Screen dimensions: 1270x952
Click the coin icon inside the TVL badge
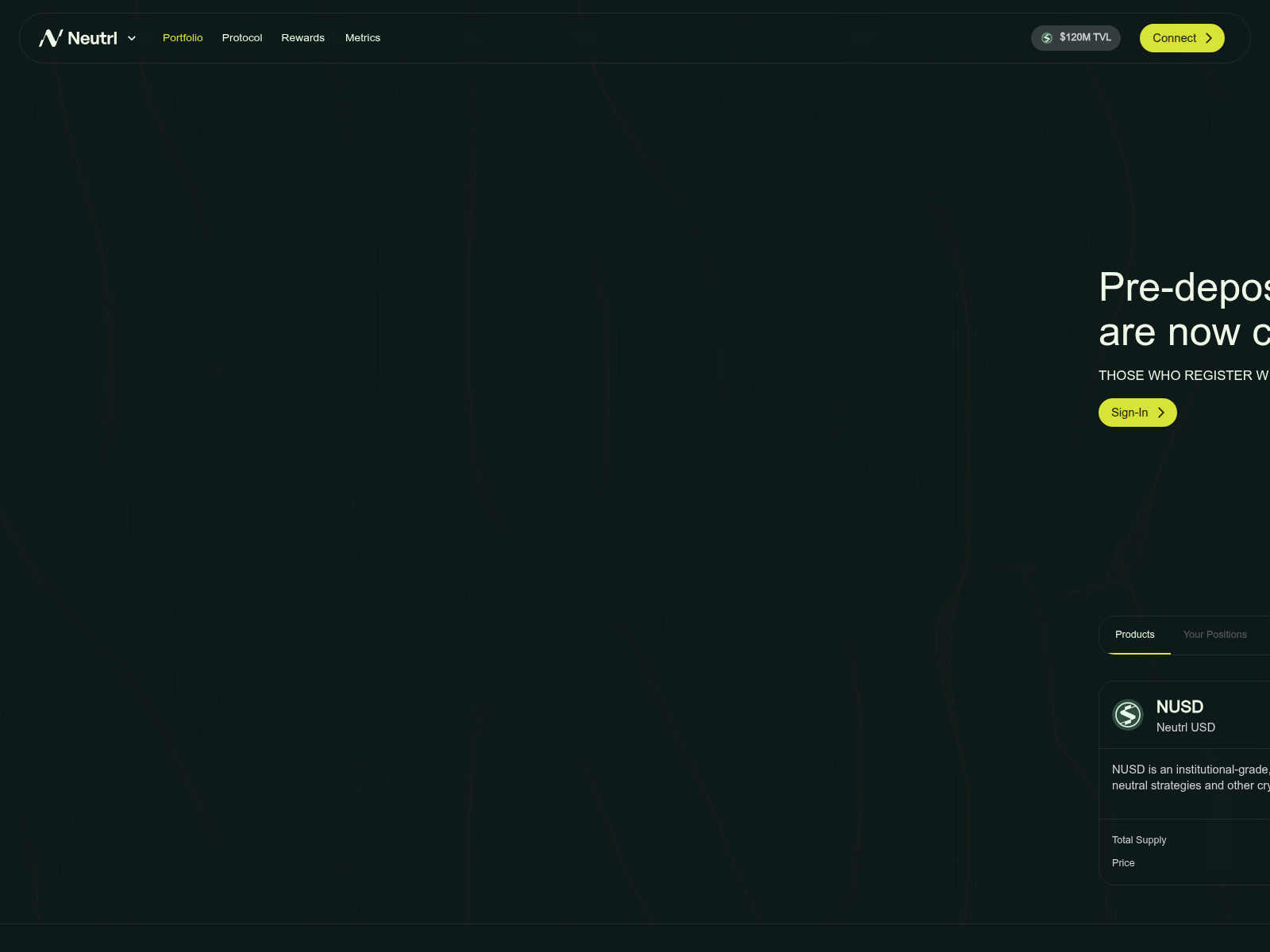coord(1045,37)
